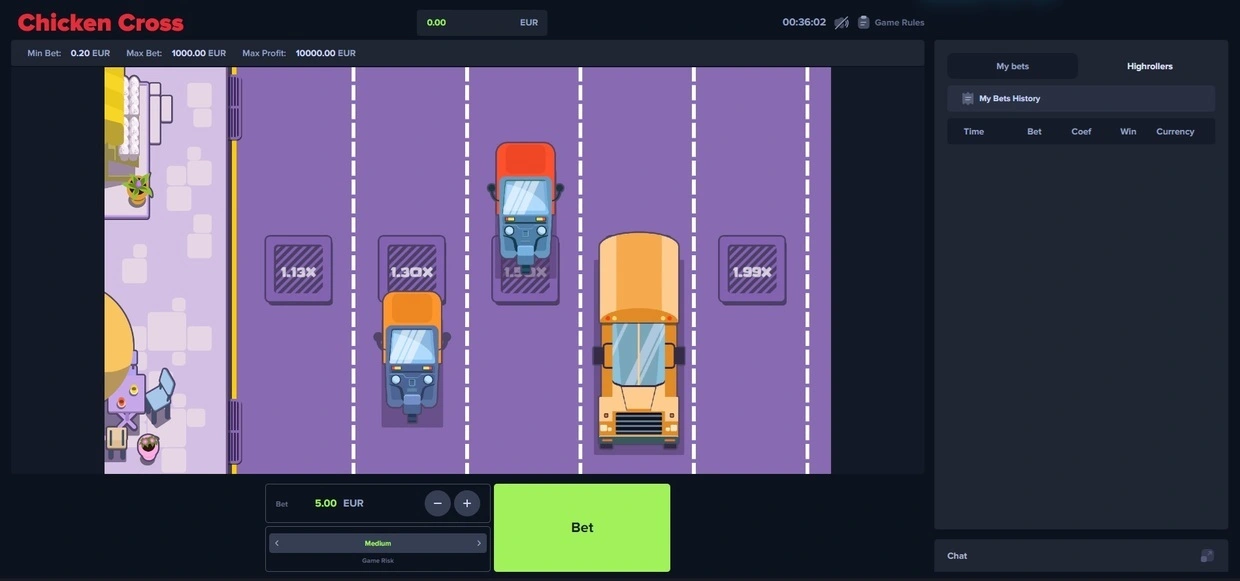
Task: Open the Chat panel
Action: (x=1081, y=556)
